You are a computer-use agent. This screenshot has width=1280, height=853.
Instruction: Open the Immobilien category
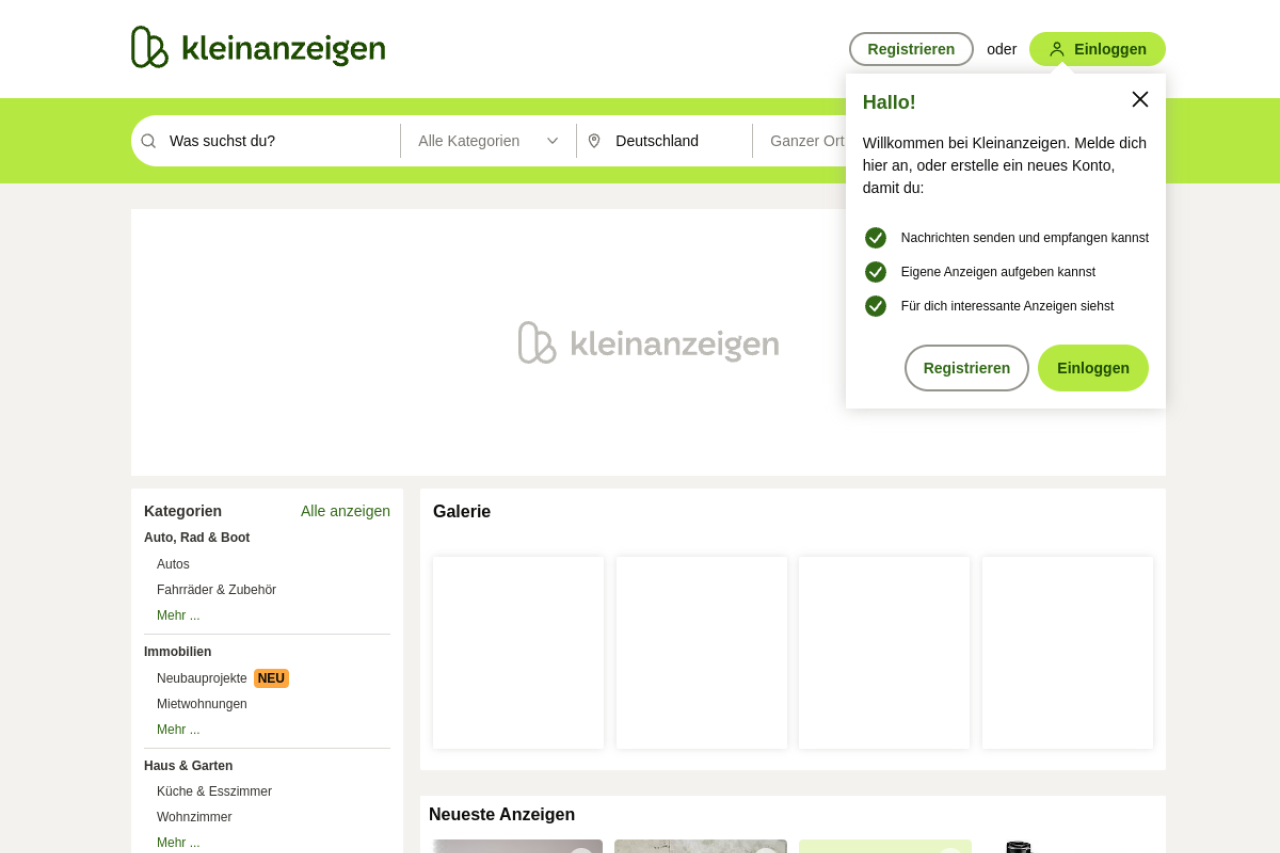[178, 652]
